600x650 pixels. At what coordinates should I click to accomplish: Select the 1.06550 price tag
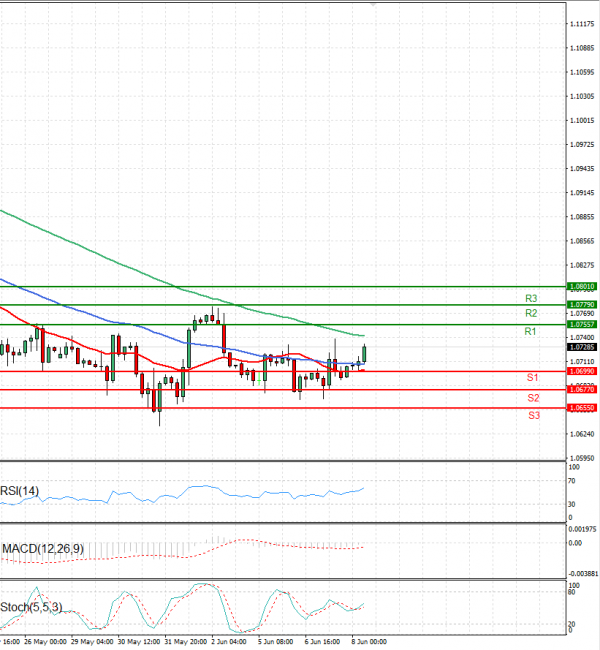tap(582, 408)
